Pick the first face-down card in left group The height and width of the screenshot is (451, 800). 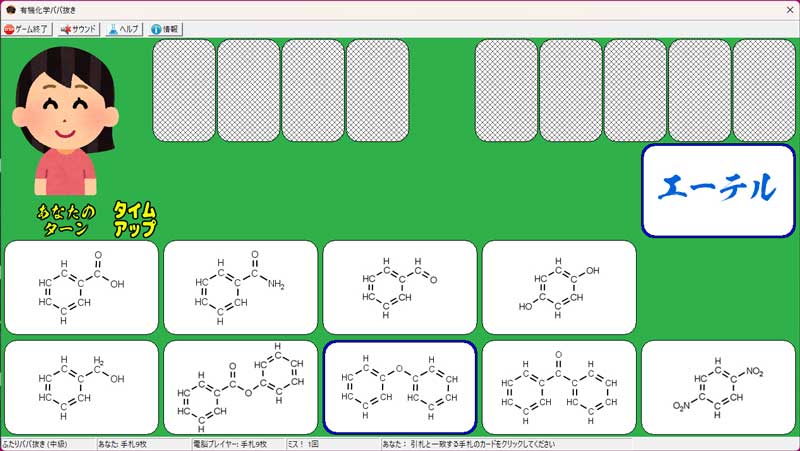(x=184, y=90)
